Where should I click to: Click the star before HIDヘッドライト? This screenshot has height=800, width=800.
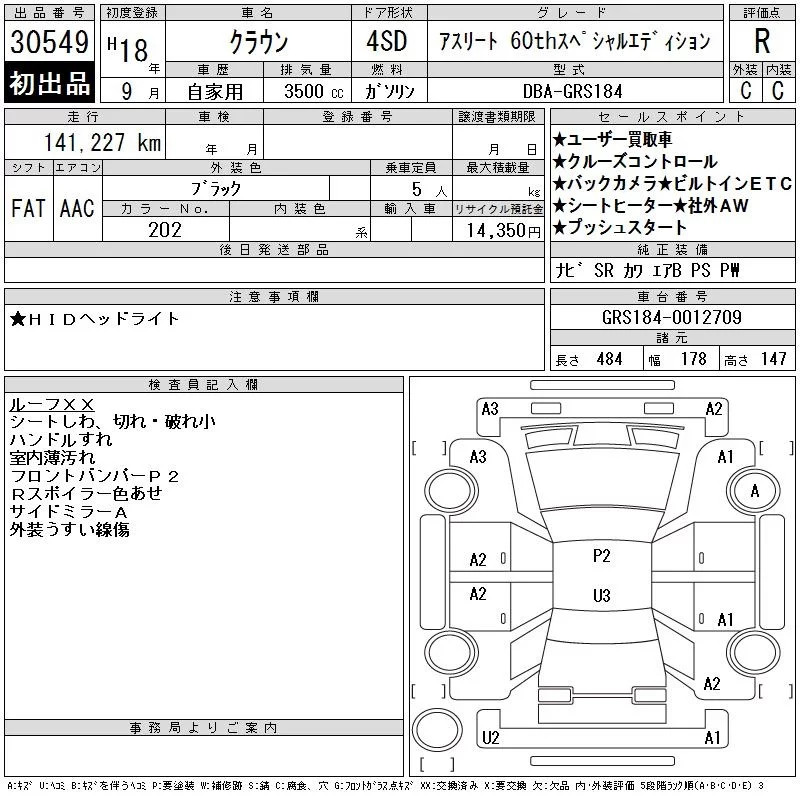click(x=17, y=319)
